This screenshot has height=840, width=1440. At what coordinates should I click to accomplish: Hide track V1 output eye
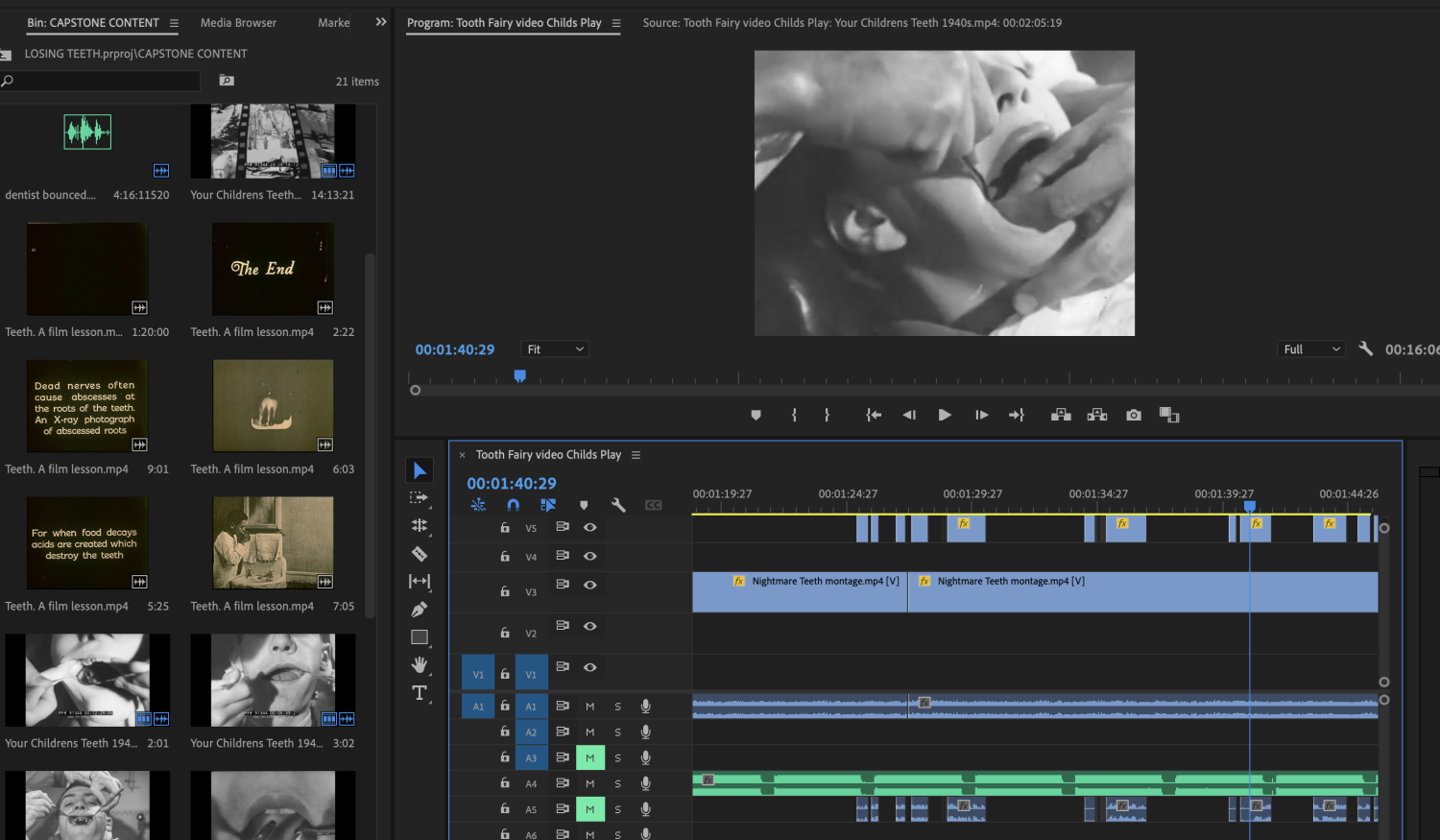point(590,667)
